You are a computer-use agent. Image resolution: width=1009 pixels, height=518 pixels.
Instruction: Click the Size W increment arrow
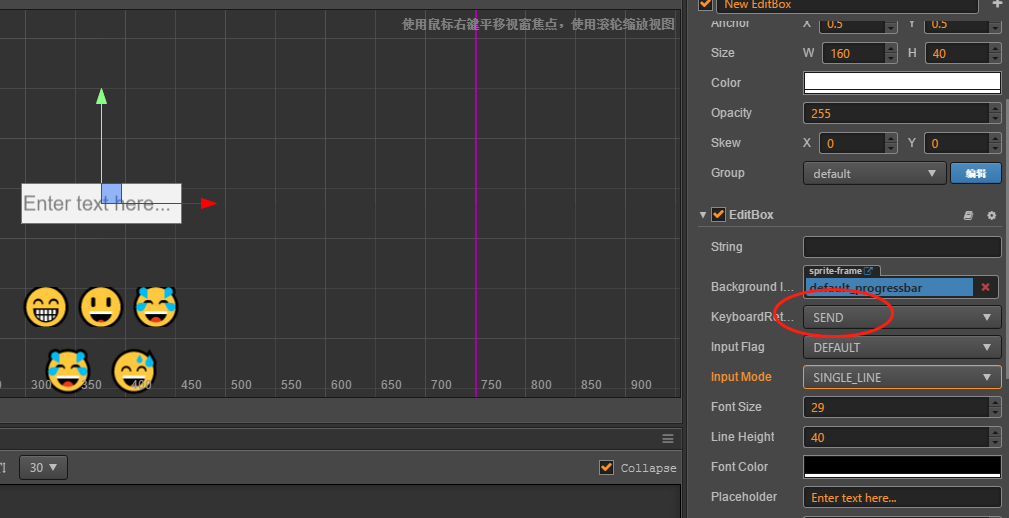coord(891,48)
